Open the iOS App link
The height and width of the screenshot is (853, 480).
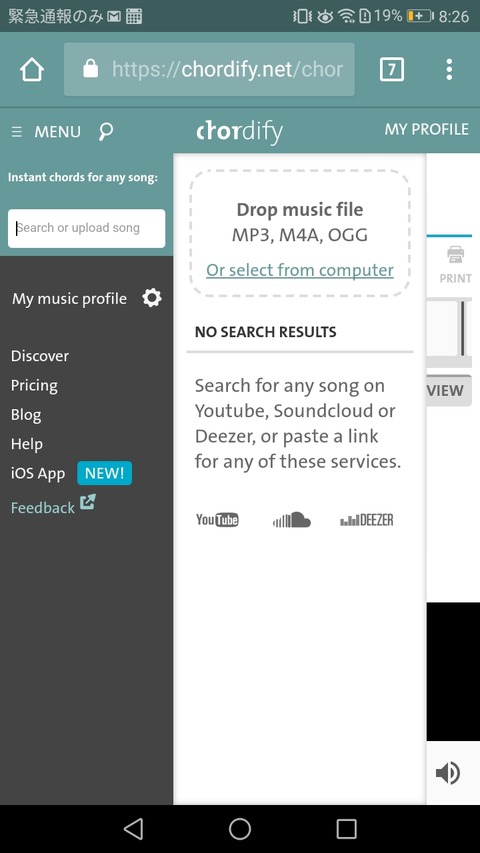coord(38,474)
